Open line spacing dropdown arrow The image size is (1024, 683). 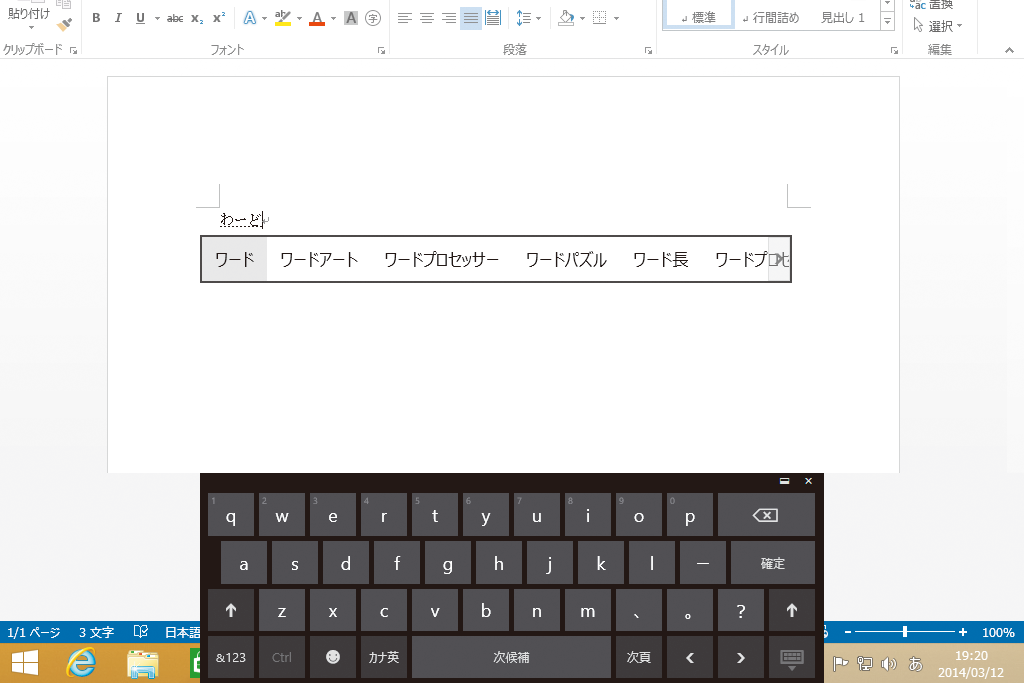click(x=539, y=18)
